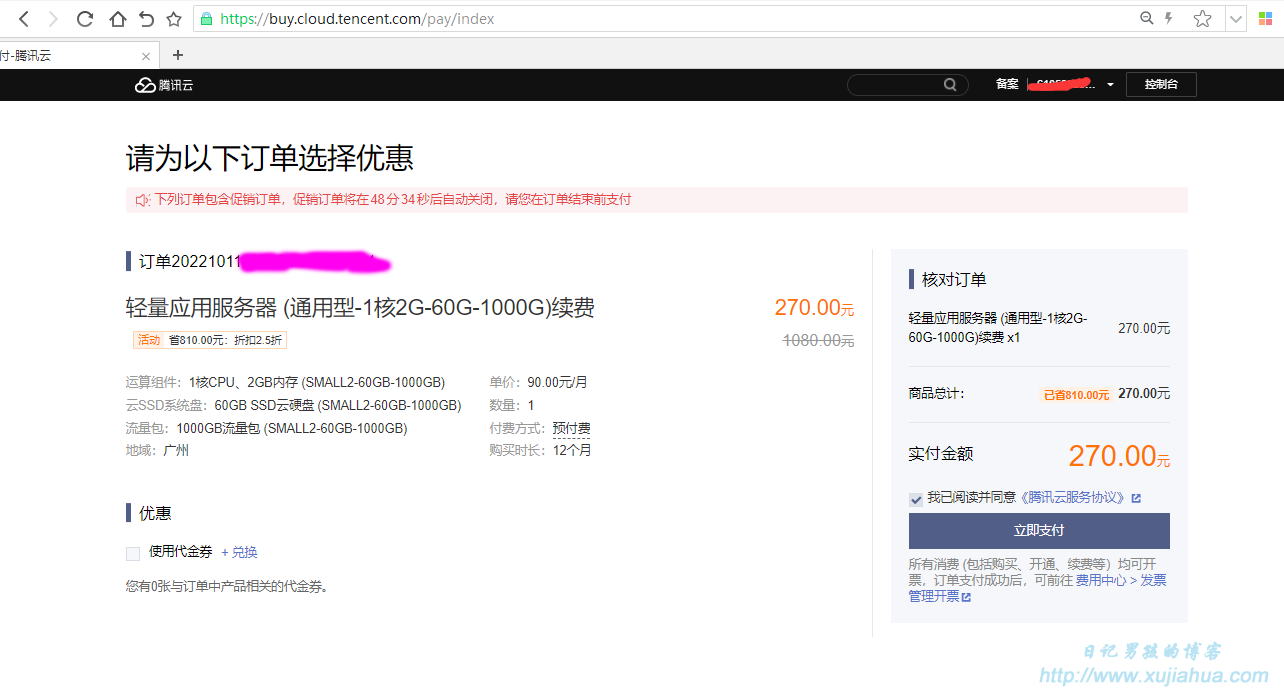Open the browser home page icon
The height and width of the screenshot is (689, 1284).
tap(117, 19)
